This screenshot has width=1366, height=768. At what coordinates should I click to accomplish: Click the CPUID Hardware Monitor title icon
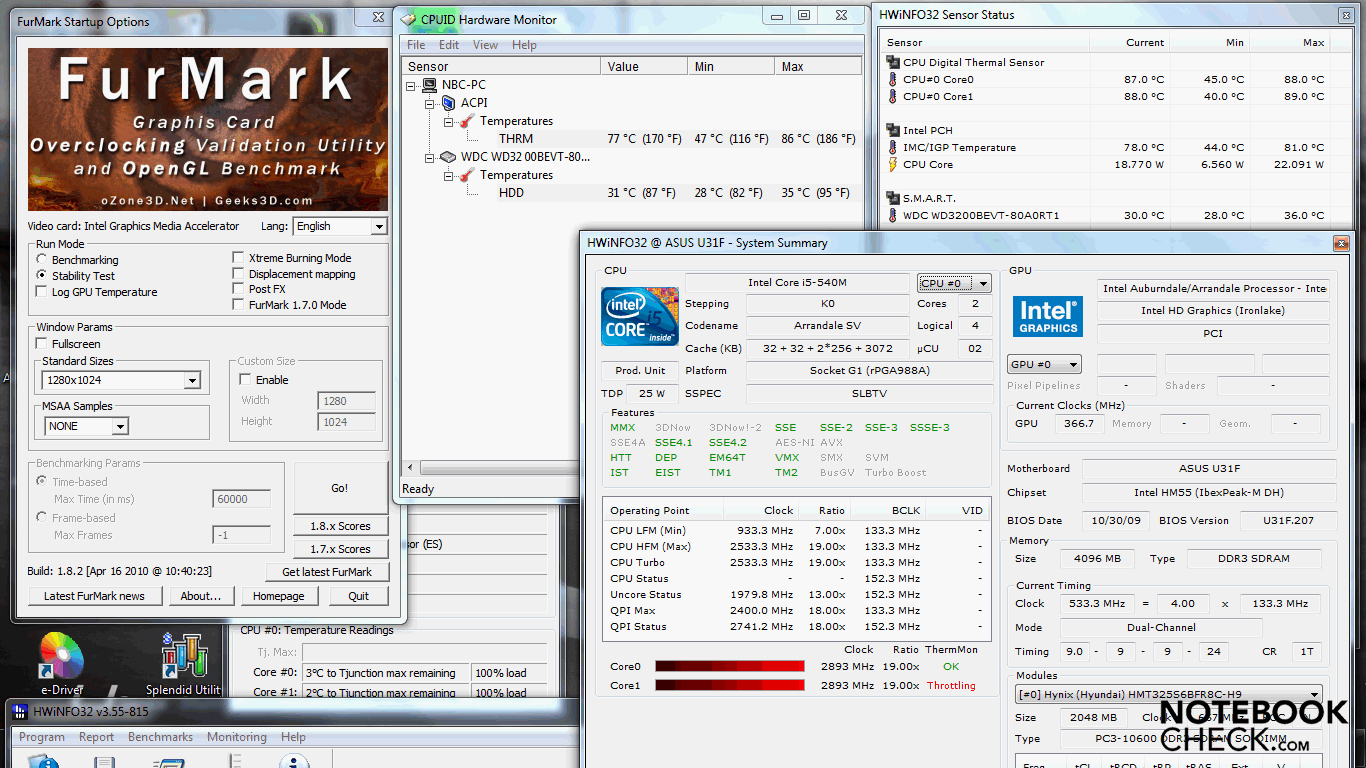[408, 19]
